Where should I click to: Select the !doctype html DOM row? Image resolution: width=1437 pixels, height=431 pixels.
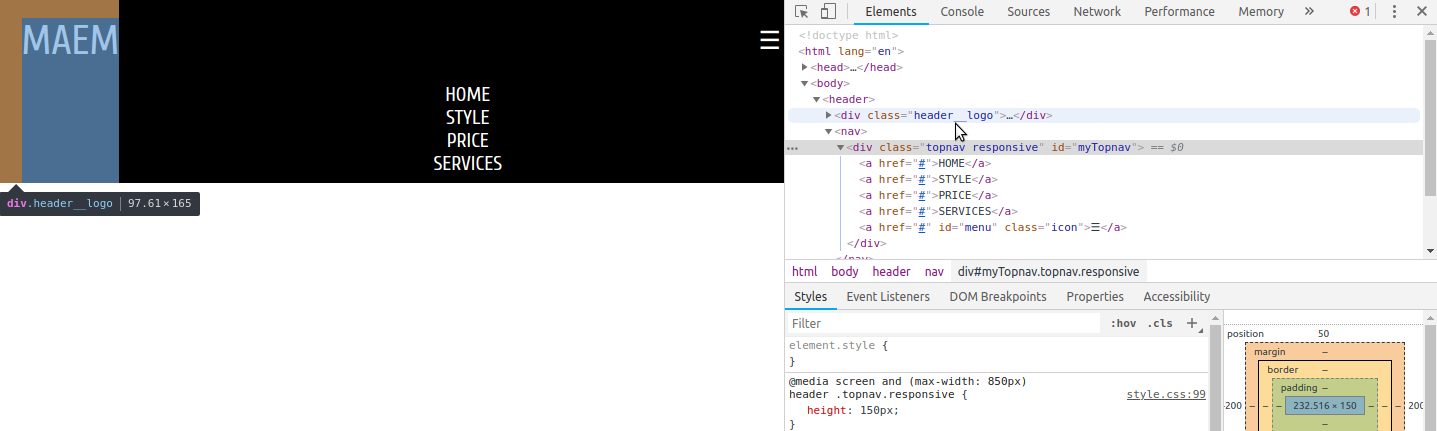pyautogui.click(x=848, y=36)
